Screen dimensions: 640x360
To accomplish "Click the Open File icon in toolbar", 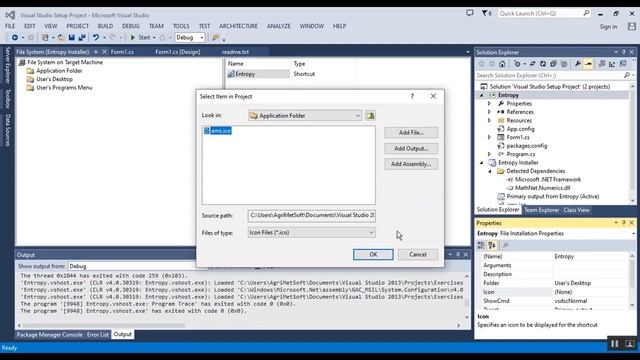I will pyautogui.click(x=61, y=38).
